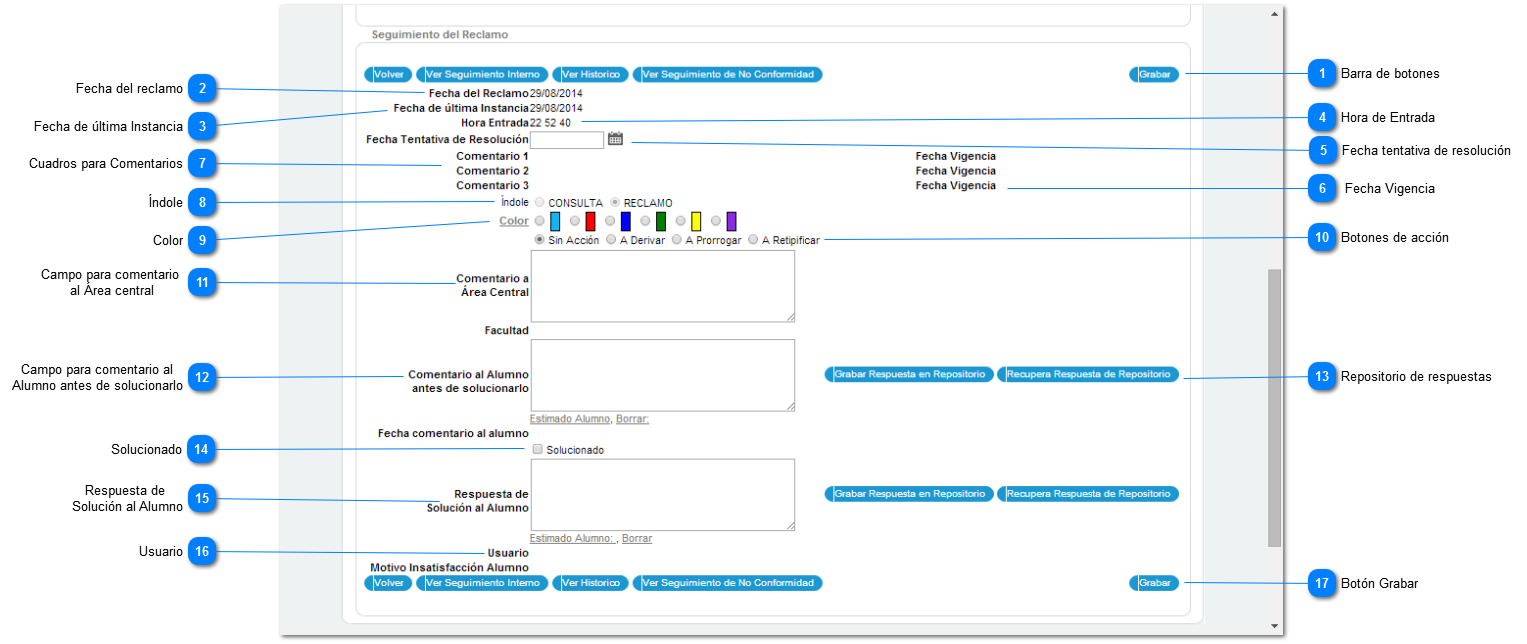Click the vertical scrollbar thumb
1527x644 pixels.
tap(1274, 408)
